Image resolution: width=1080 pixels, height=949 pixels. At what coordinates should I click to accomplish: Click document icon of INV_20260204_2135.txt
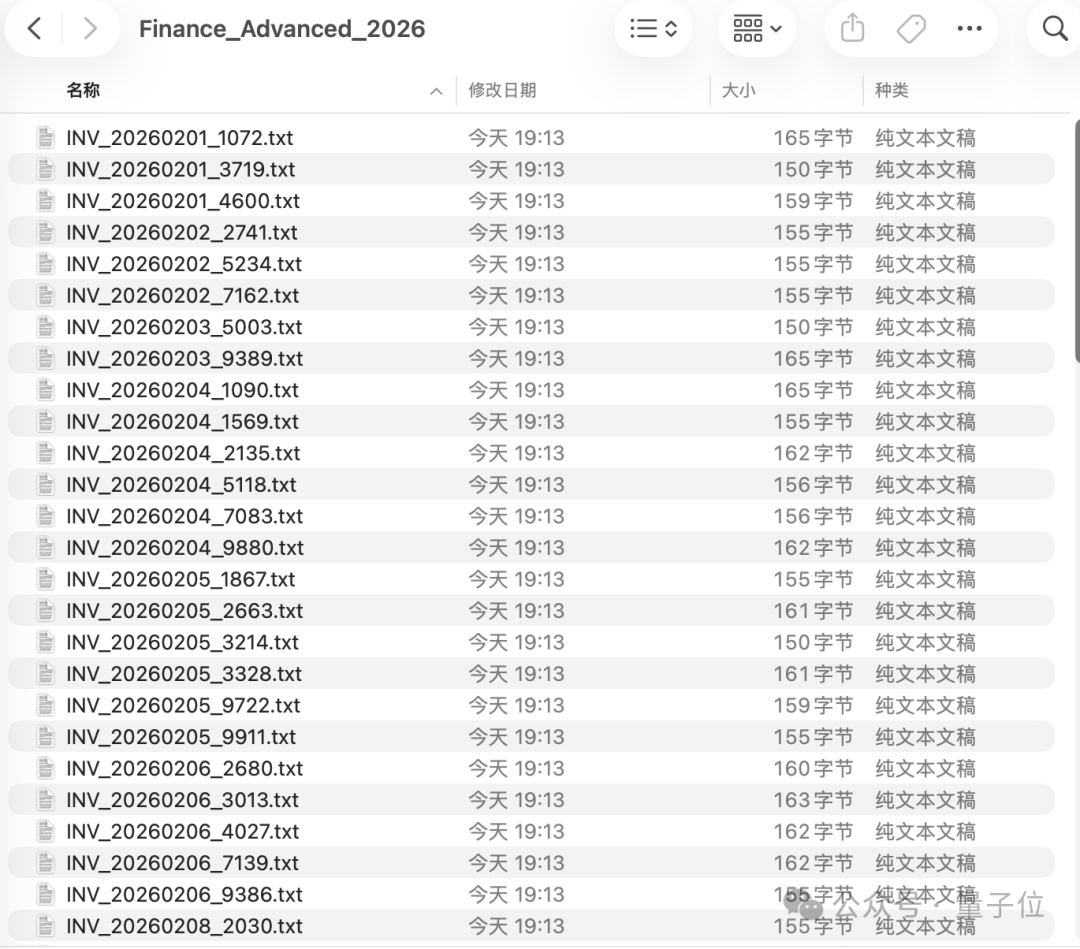click(x=45, y=453)
